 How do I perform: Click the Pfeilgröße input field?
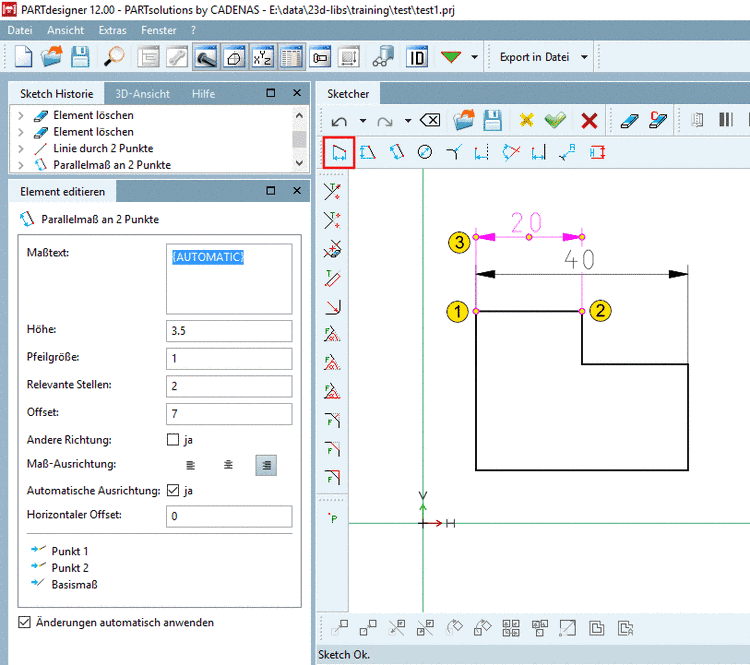coord(229,358)
